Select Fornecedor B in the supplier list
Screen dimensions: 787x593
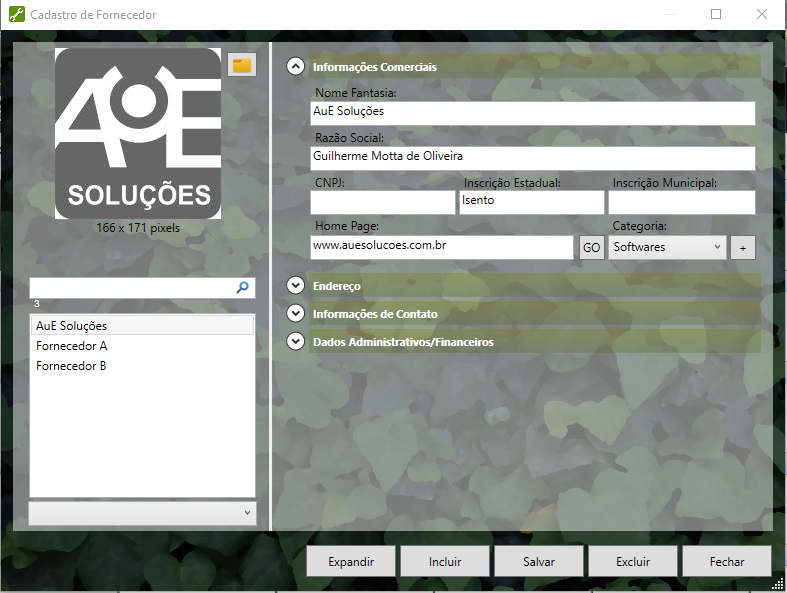pos(72,366)
